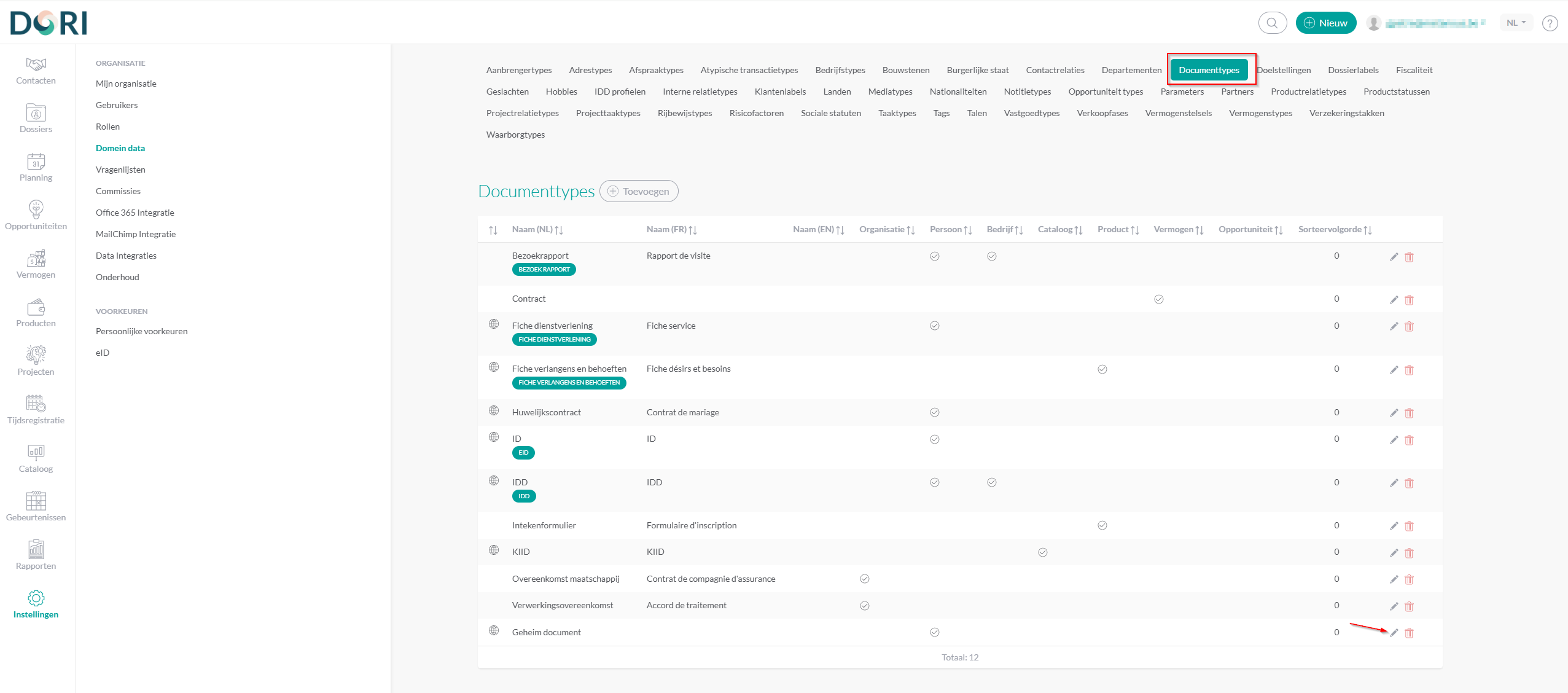This screenshot has height=693, width=1568.
Task: Select the Vastgoedtypes tab
Action: tap(1031, 113)
